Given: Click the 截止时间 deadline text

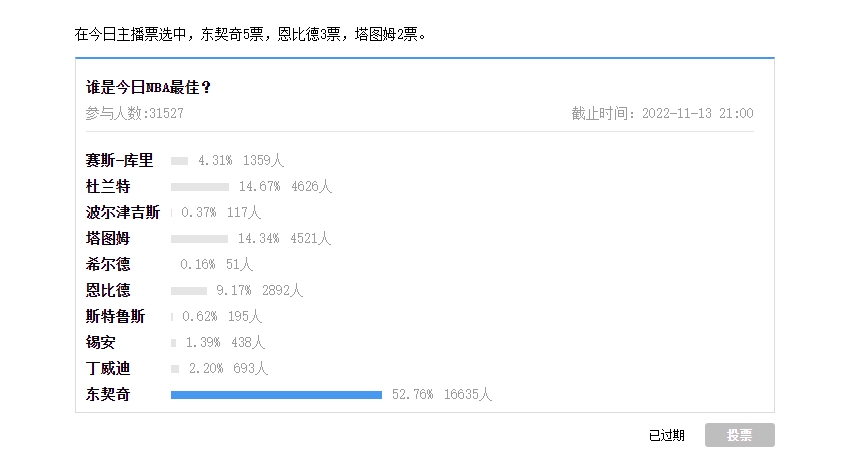Looking at the screenshot, I should tap(662, 113).
